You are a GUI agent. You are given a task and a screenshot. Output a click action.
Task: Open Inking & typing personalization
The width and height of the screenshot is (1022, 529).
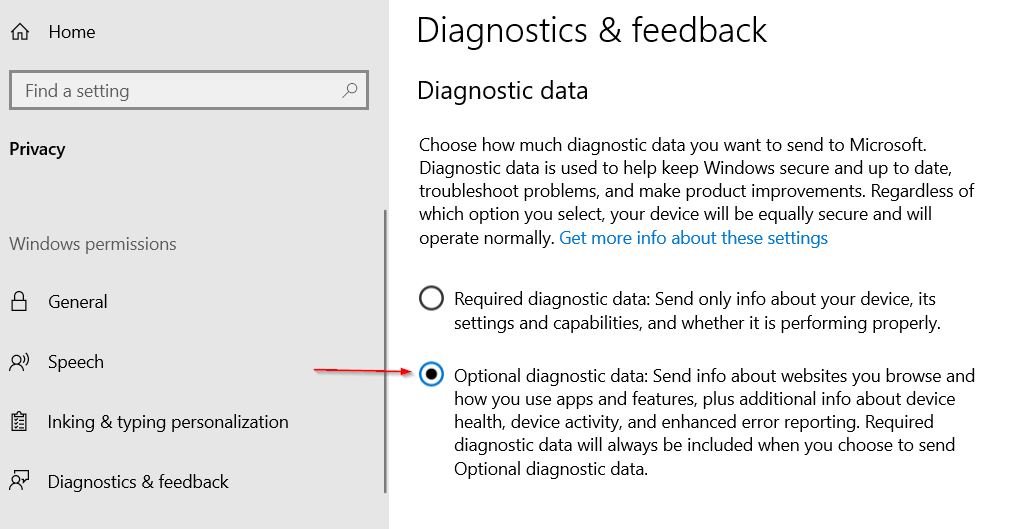click(x=168, y=422)
